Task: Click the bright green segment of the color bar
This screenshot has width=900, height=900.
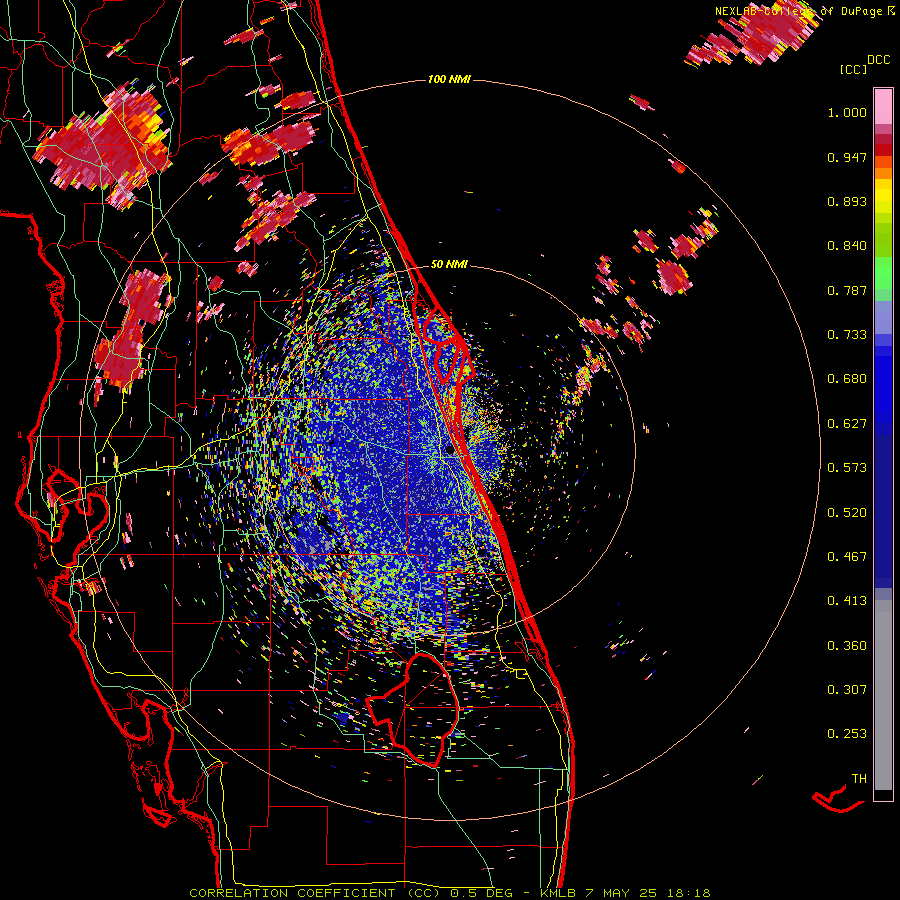Action: click(883, 272)
